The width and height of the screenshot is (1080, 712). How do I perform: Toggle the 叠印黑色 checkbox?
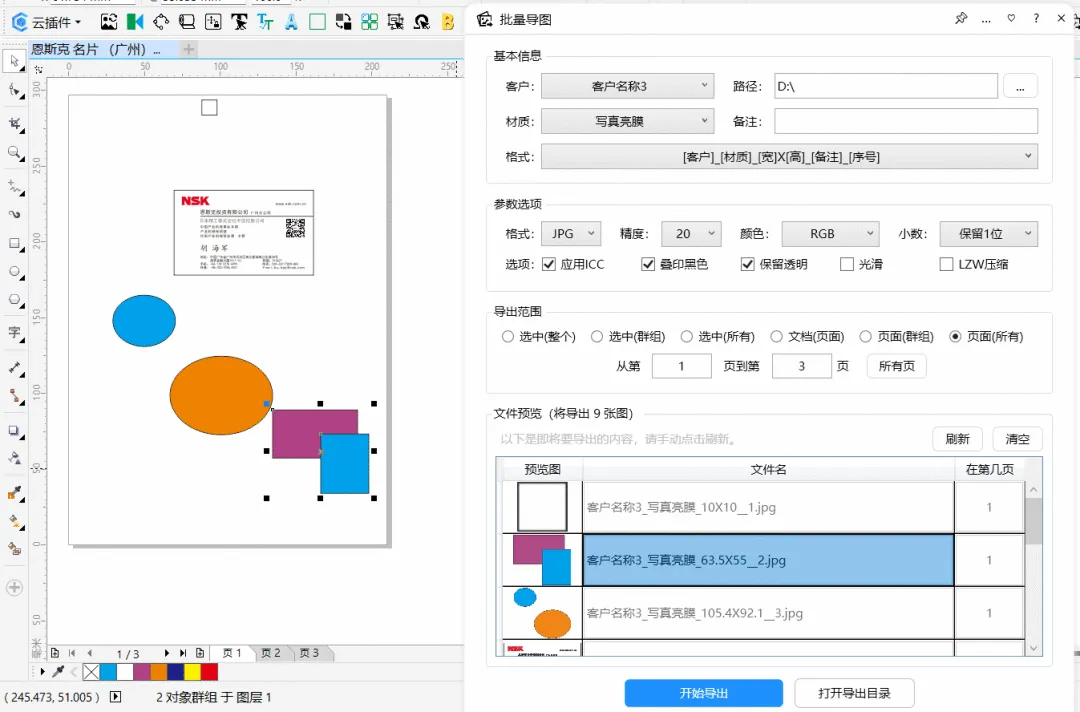point(647,264)
